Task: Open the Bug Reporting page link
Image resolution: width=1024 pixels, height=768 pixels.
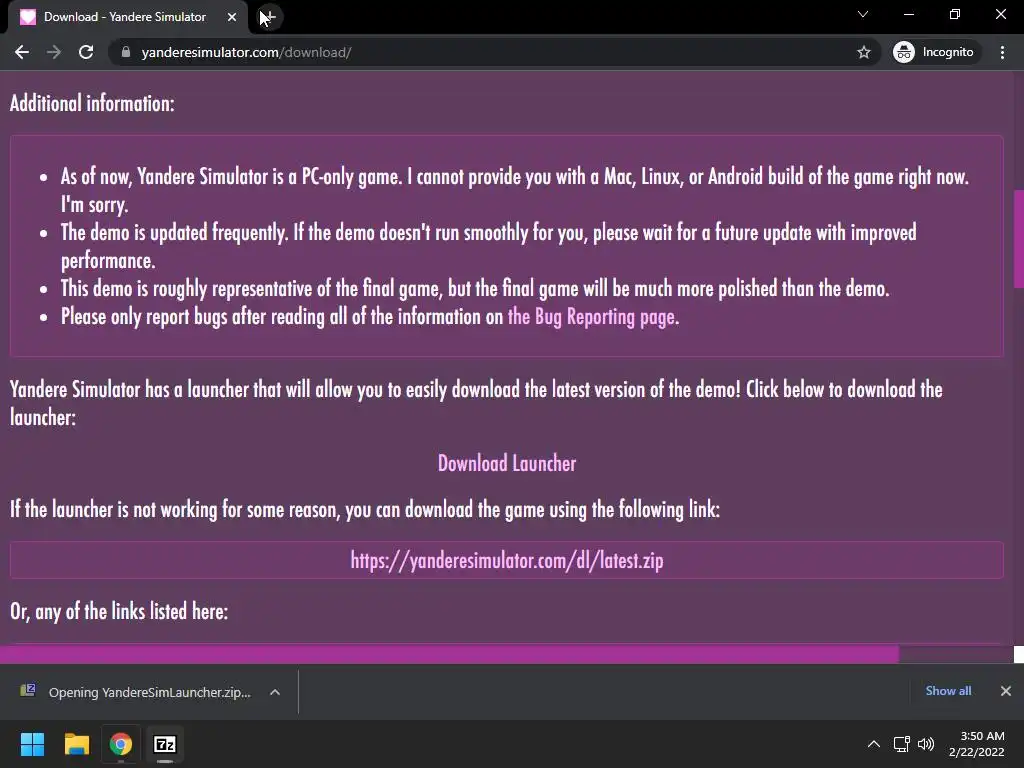Action: pos(592,317)
